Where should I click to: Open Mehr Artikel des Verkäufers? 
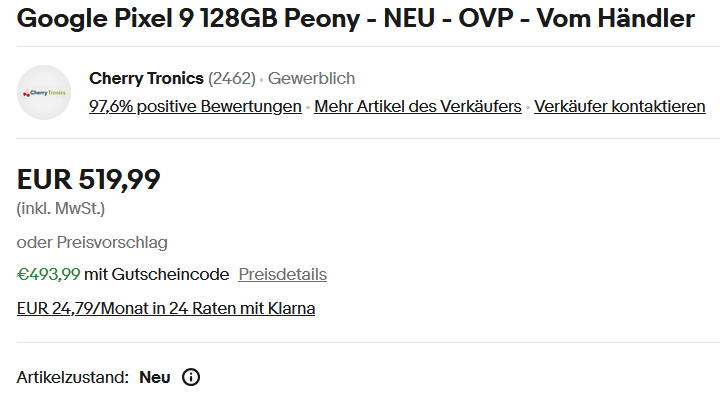(418, 107)
